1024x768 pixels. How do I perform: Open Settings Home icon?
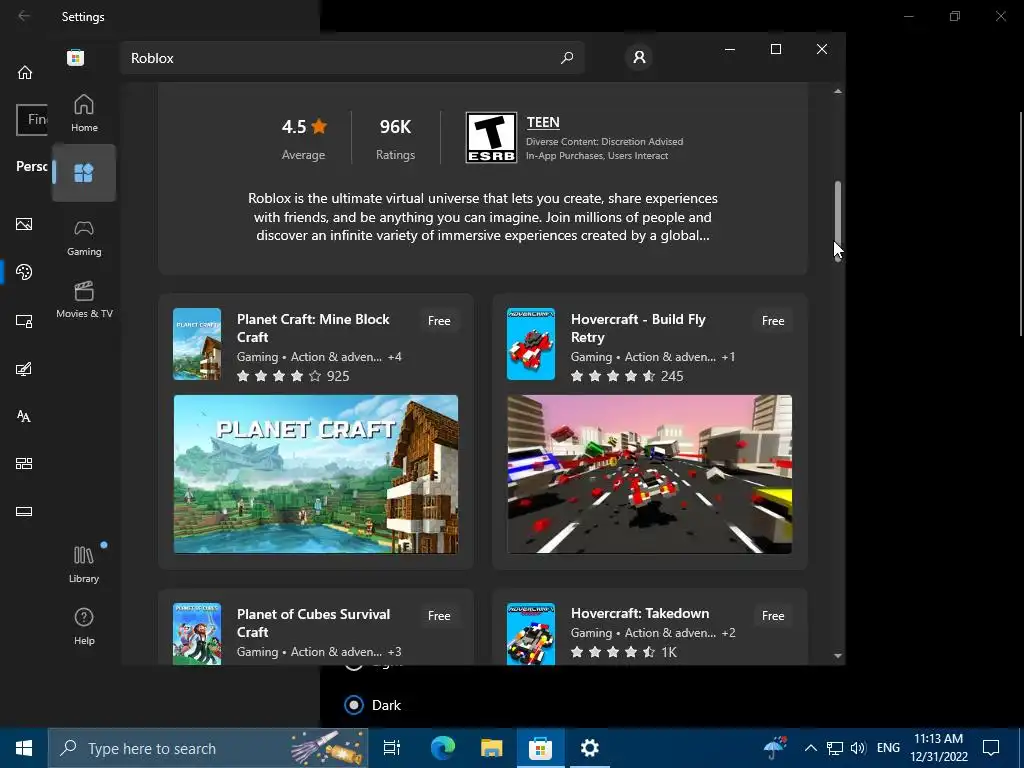point(24,72)
